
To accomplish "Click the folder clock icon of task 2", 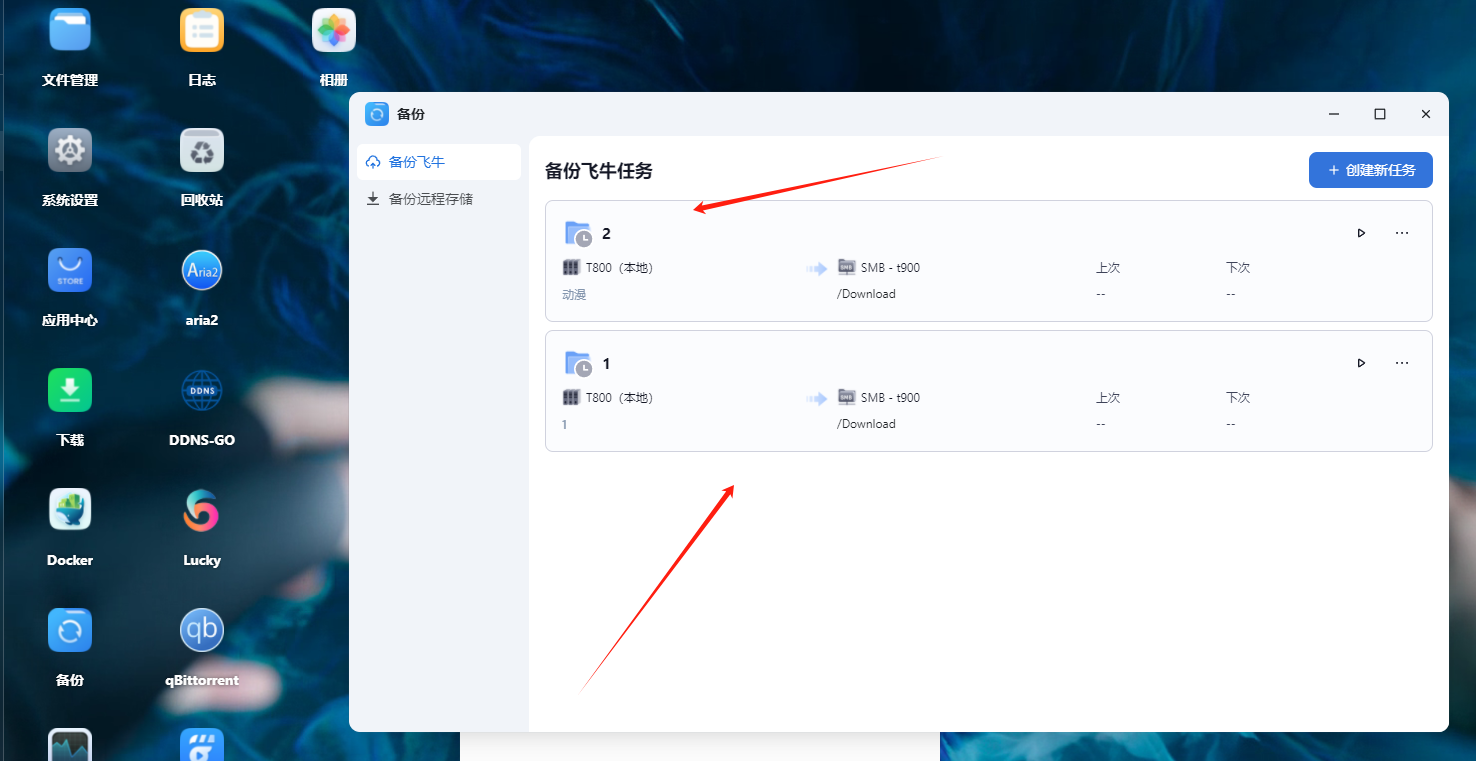I will click(x=579, y=234).
